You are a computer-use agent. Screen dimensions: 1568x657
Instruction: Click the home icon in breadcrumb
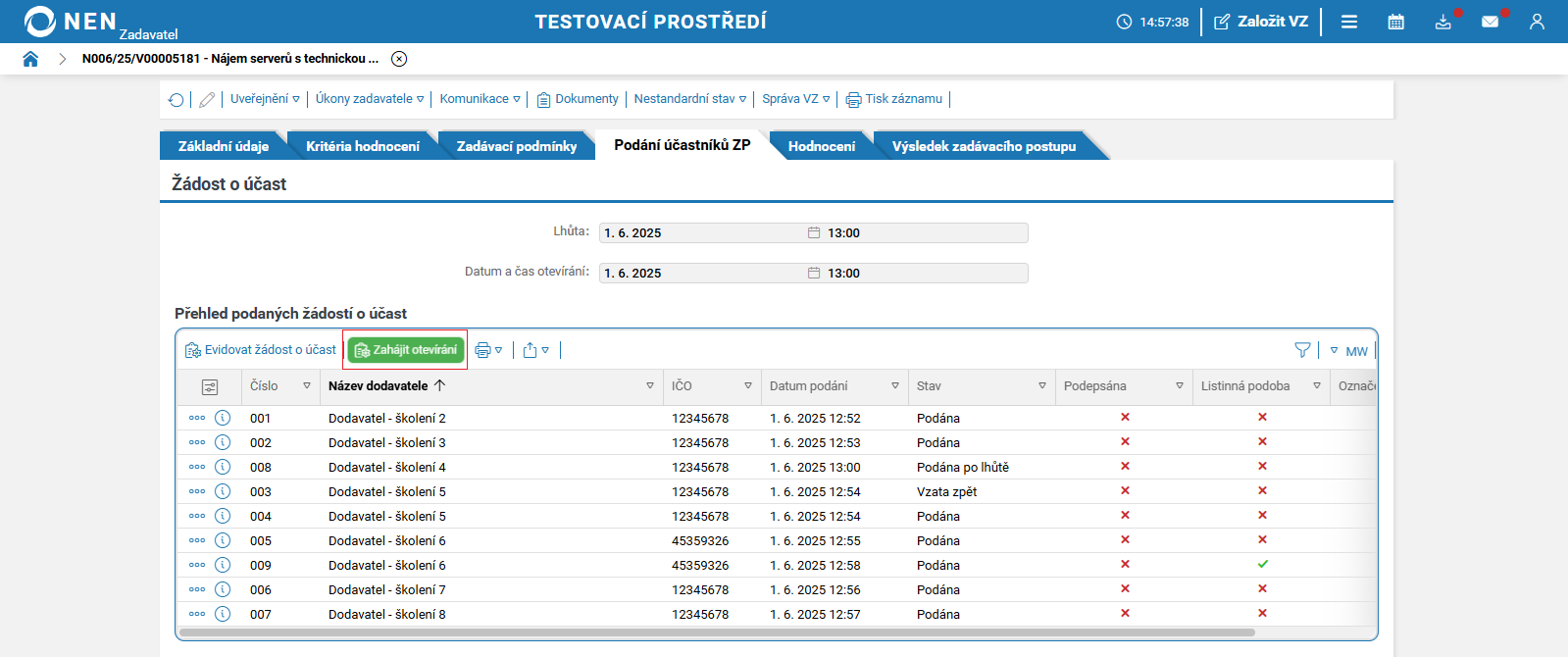(x=30, y=59)
